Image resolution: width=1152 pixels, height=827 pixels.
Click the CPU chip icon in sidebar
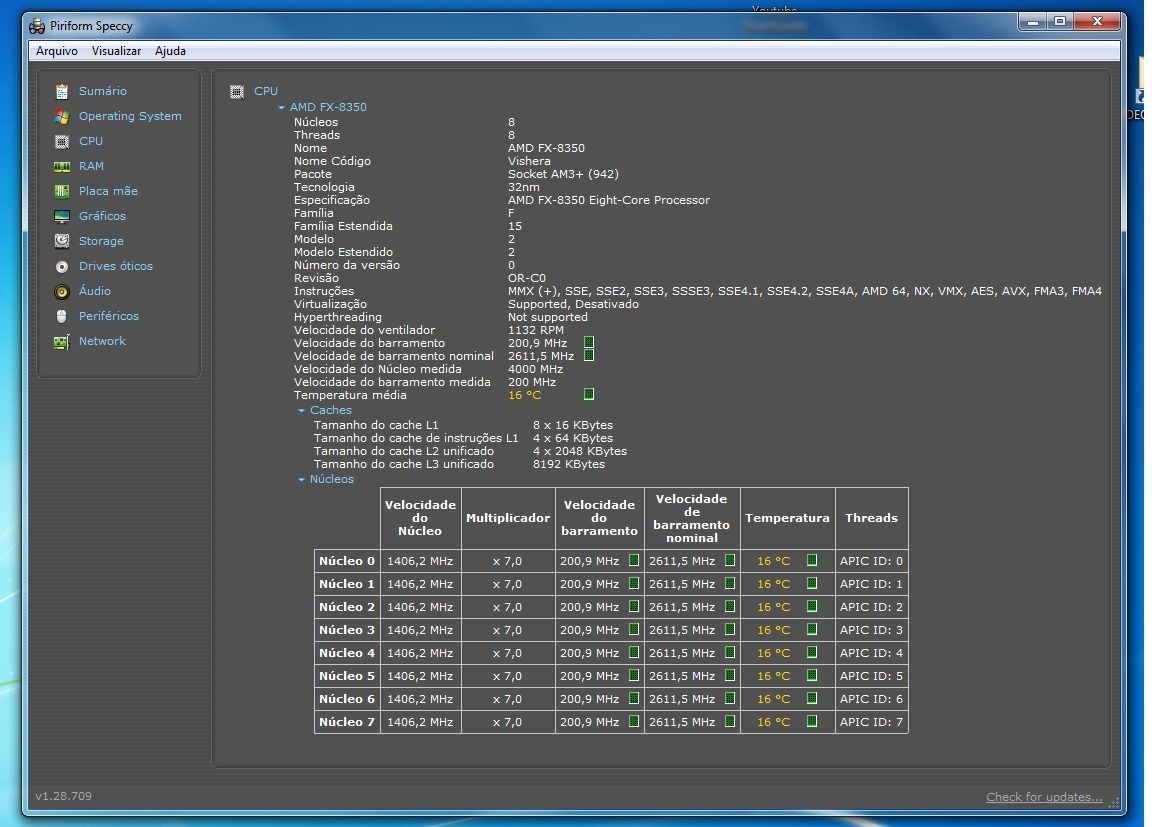pyautogui.click(x=62, y=141)
